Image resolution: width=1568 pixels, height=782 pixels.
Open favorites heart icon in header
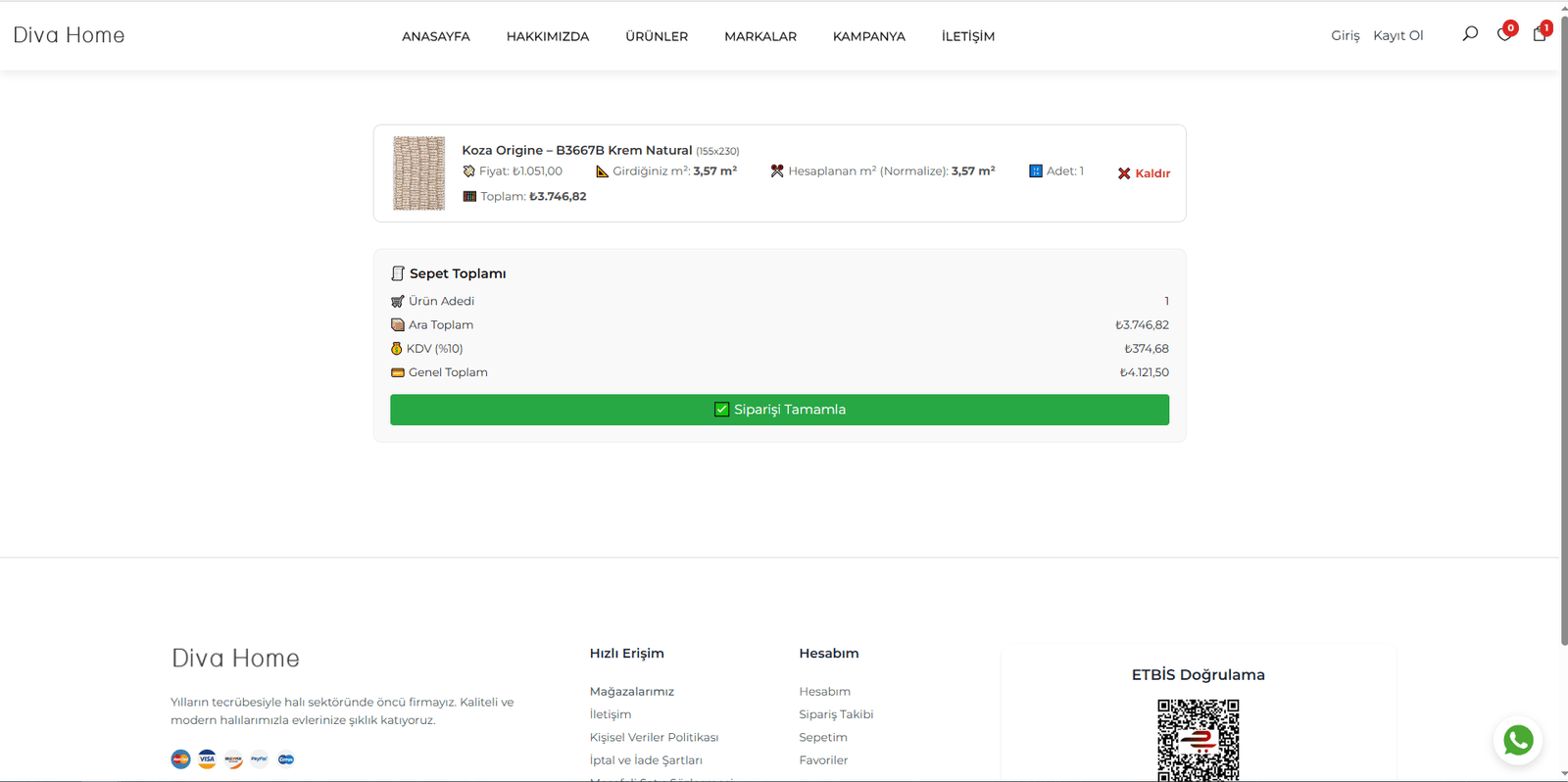(1504, 34)
